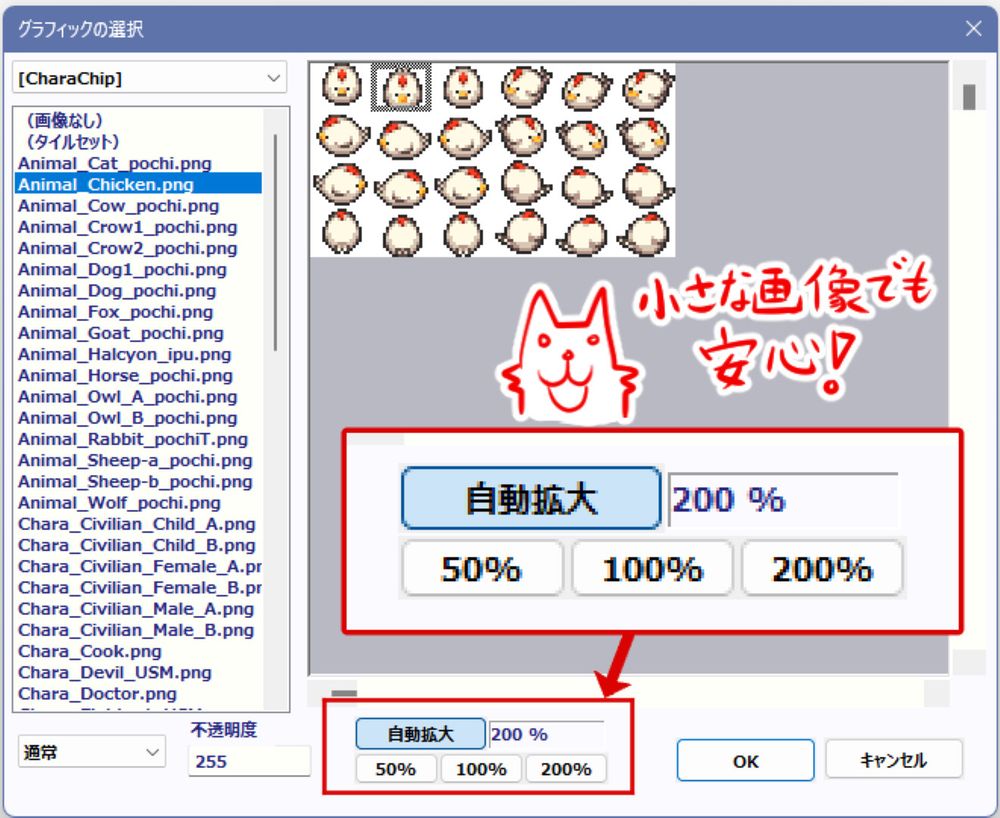Select Chara_Devil_USM.png

pyautogui.click(x=138, y=673)
